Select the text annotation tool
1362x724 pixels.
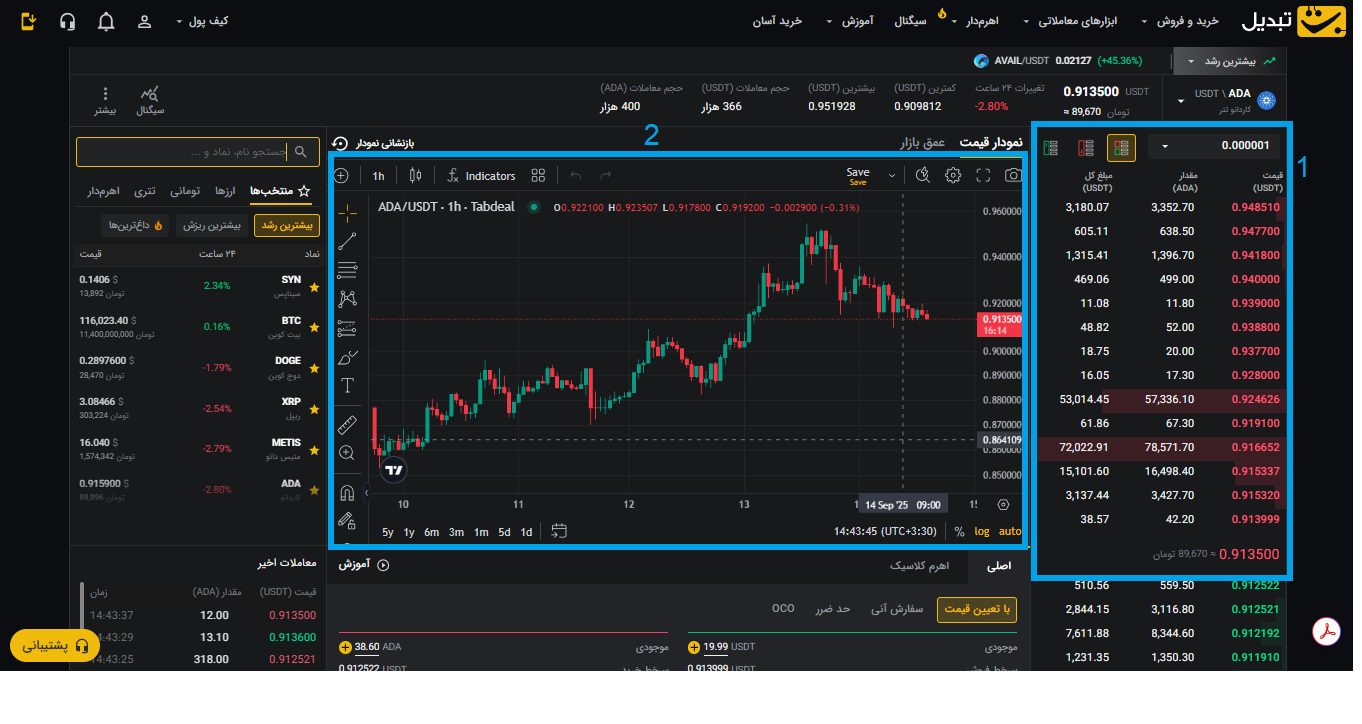click(347, 386)
